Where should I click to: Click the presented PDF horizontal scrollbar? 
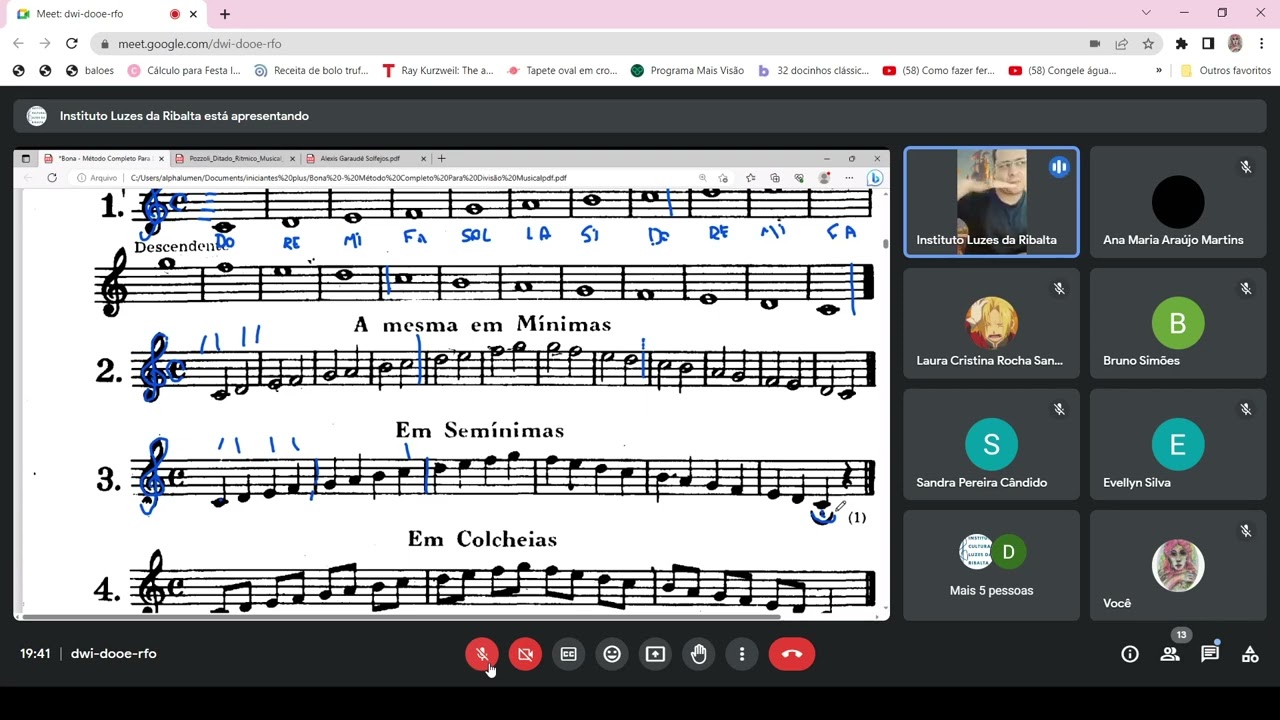400,616
